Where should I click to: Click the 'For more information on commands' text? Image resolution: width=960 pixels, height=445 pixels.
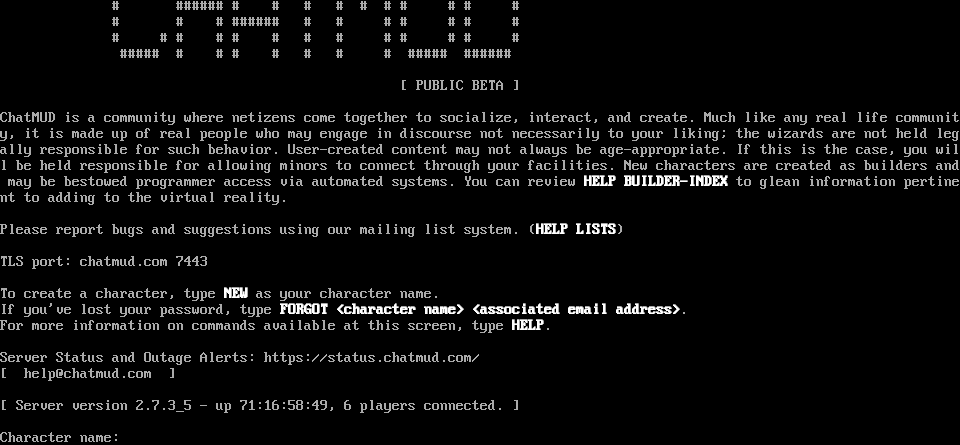point(276,325)
